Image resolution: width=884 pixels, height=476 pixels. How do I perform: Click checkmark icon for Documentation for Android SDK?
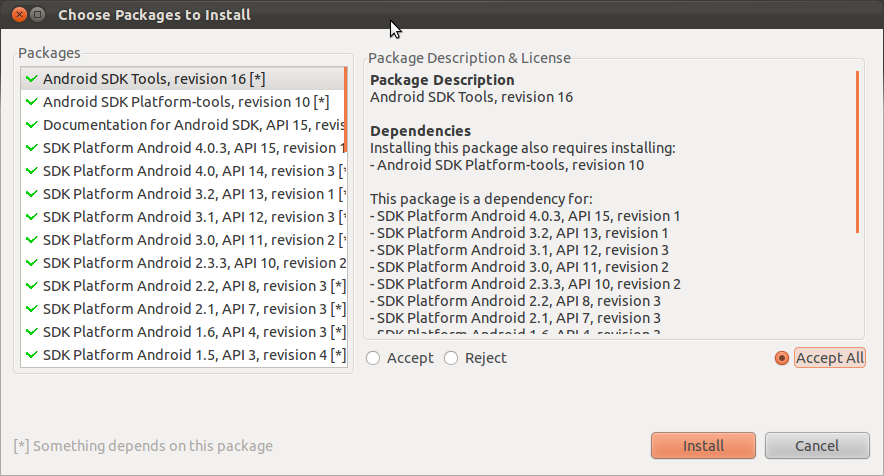coord(32,125)
